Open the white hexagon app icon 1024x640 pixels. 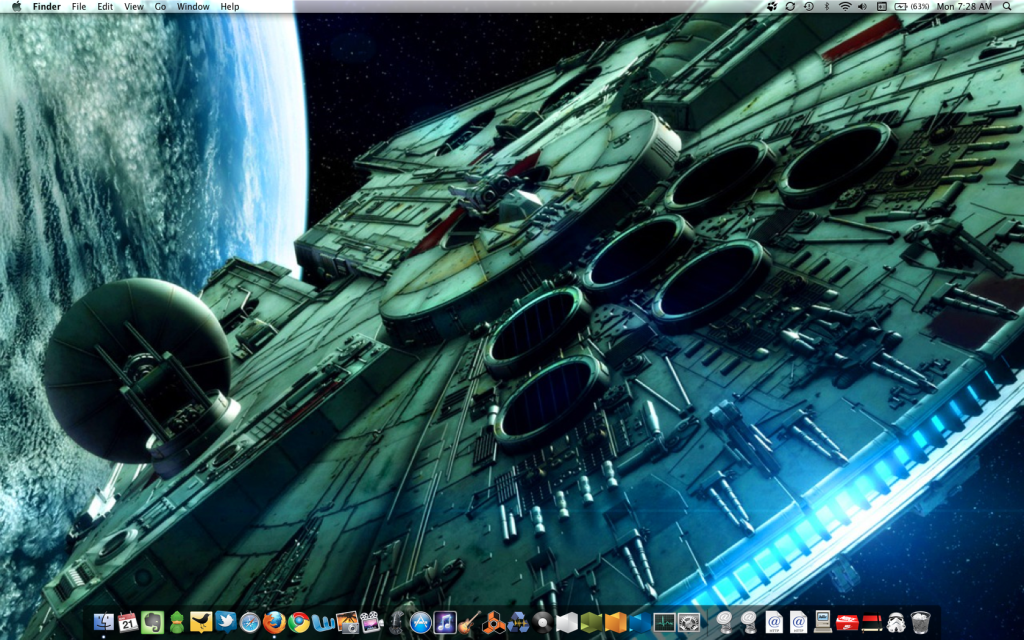pyautogui.click(x=567, y=622)
